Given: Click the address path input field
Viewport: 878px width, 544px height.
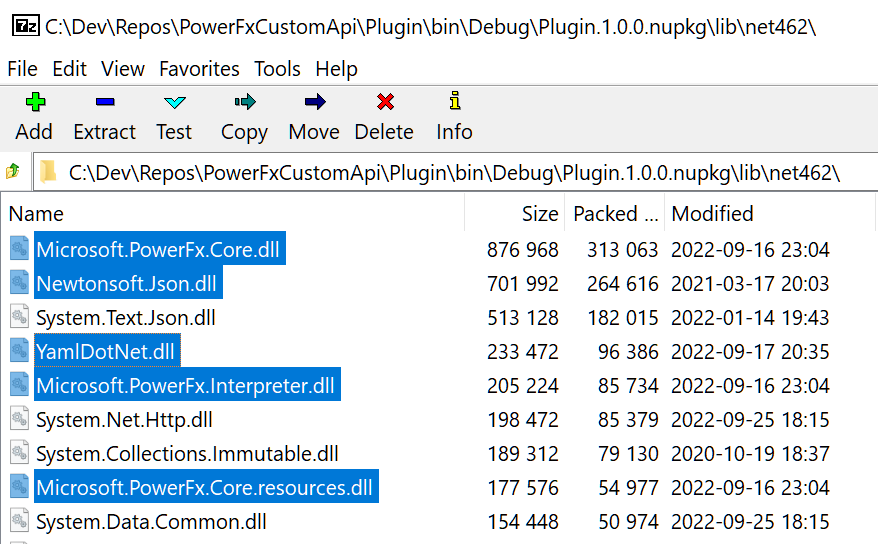Looking at the screenshot, I should coord(455,172).
